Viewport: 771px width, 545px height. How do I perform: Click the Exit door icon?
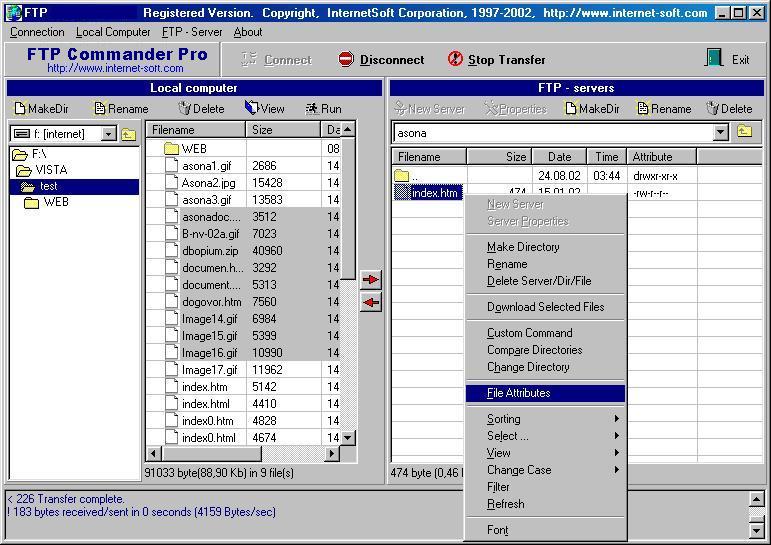pyautogui.click(x=714, y=59)
